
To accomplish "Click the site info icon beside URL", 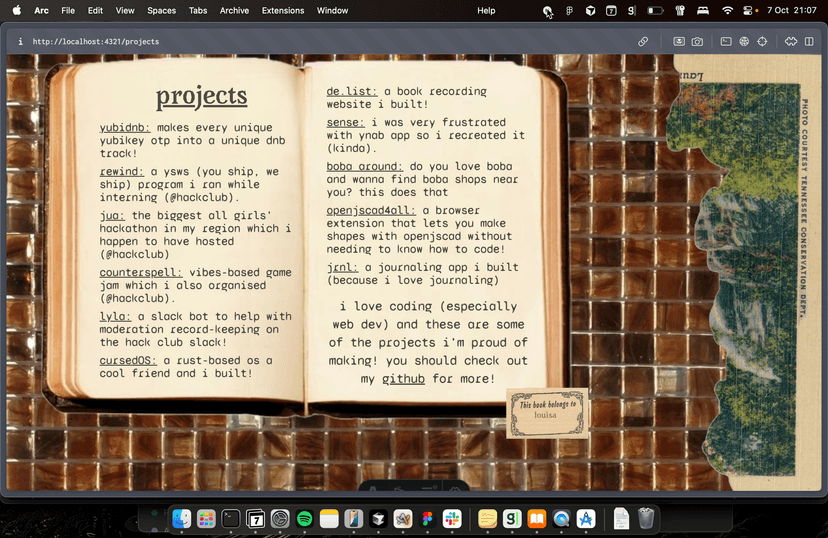I will tap(20, 42).
